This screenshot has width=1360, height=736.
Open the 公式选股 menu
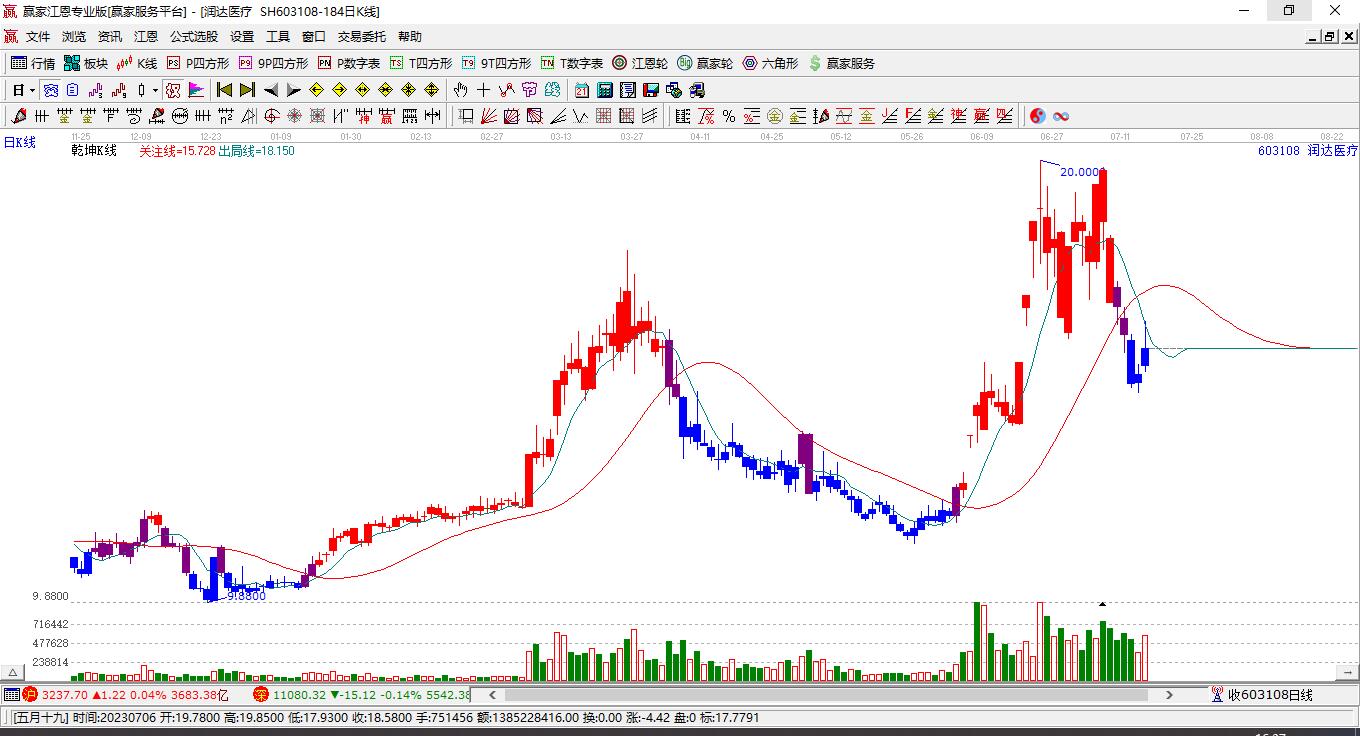194,37
